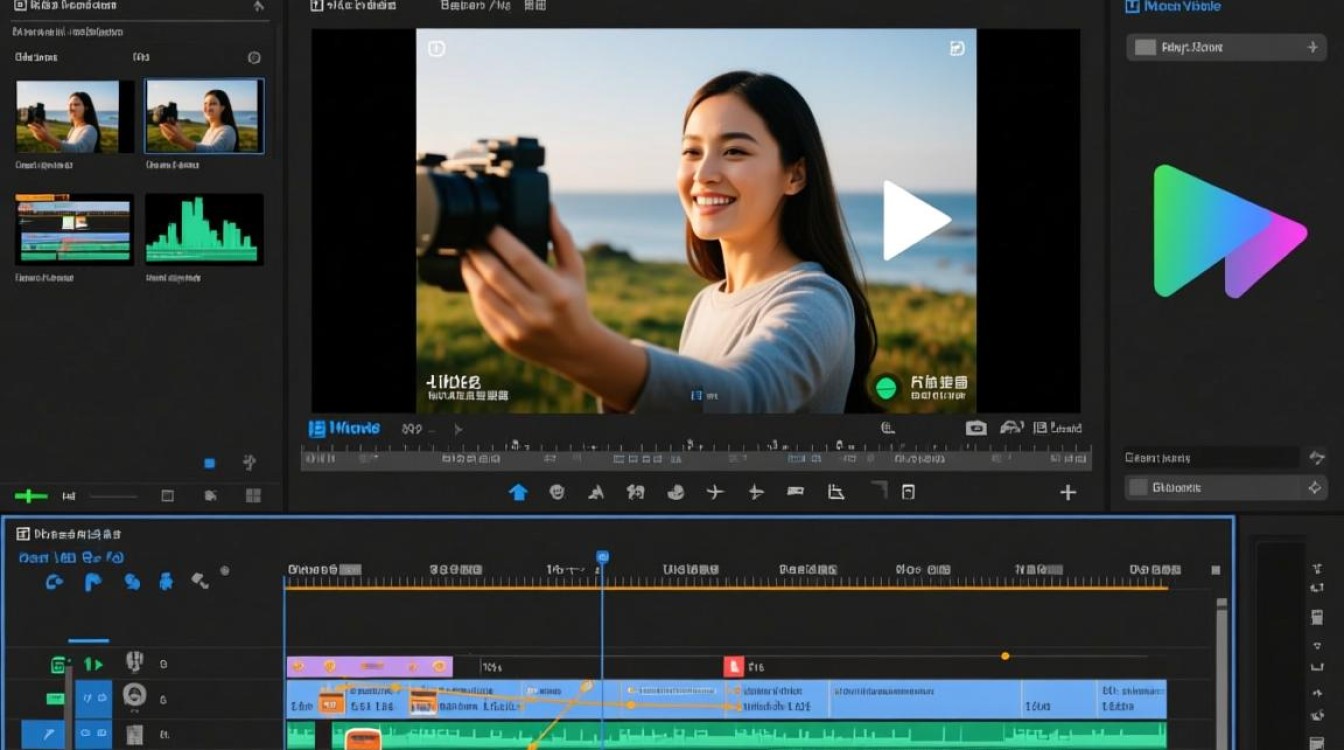Image resolution: width=1344 pixels, height=750 pixels.
Task: Click the blue pen button on third track
Action: pyautogui.click(x=43, y=735)
